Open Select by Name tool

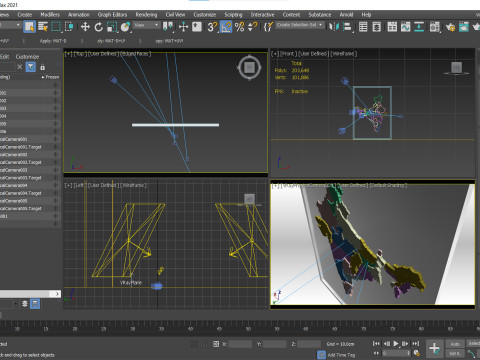coord(43,27)
